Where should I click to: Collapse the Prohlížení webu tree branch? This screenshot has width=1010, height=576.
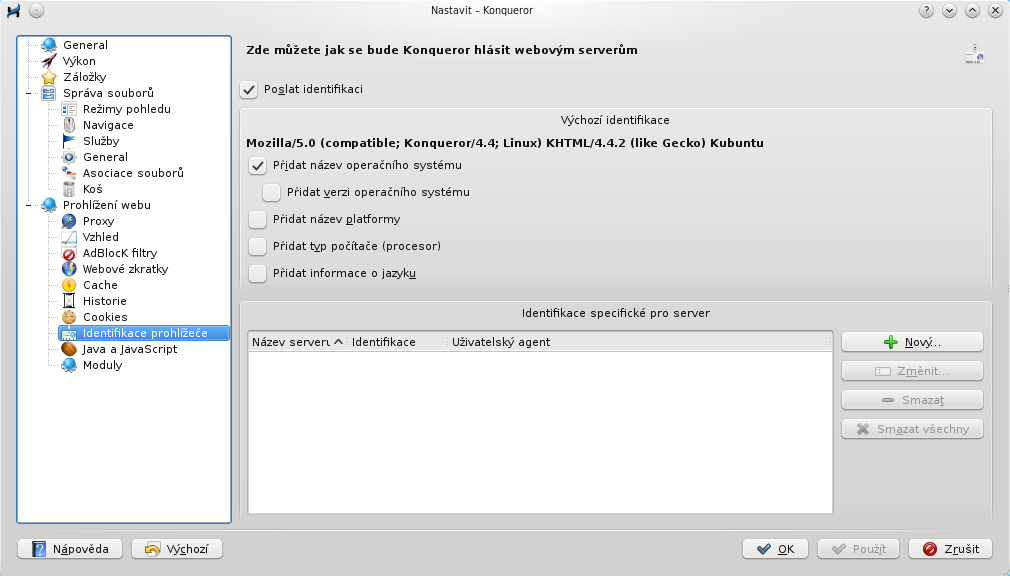point(28,206)
